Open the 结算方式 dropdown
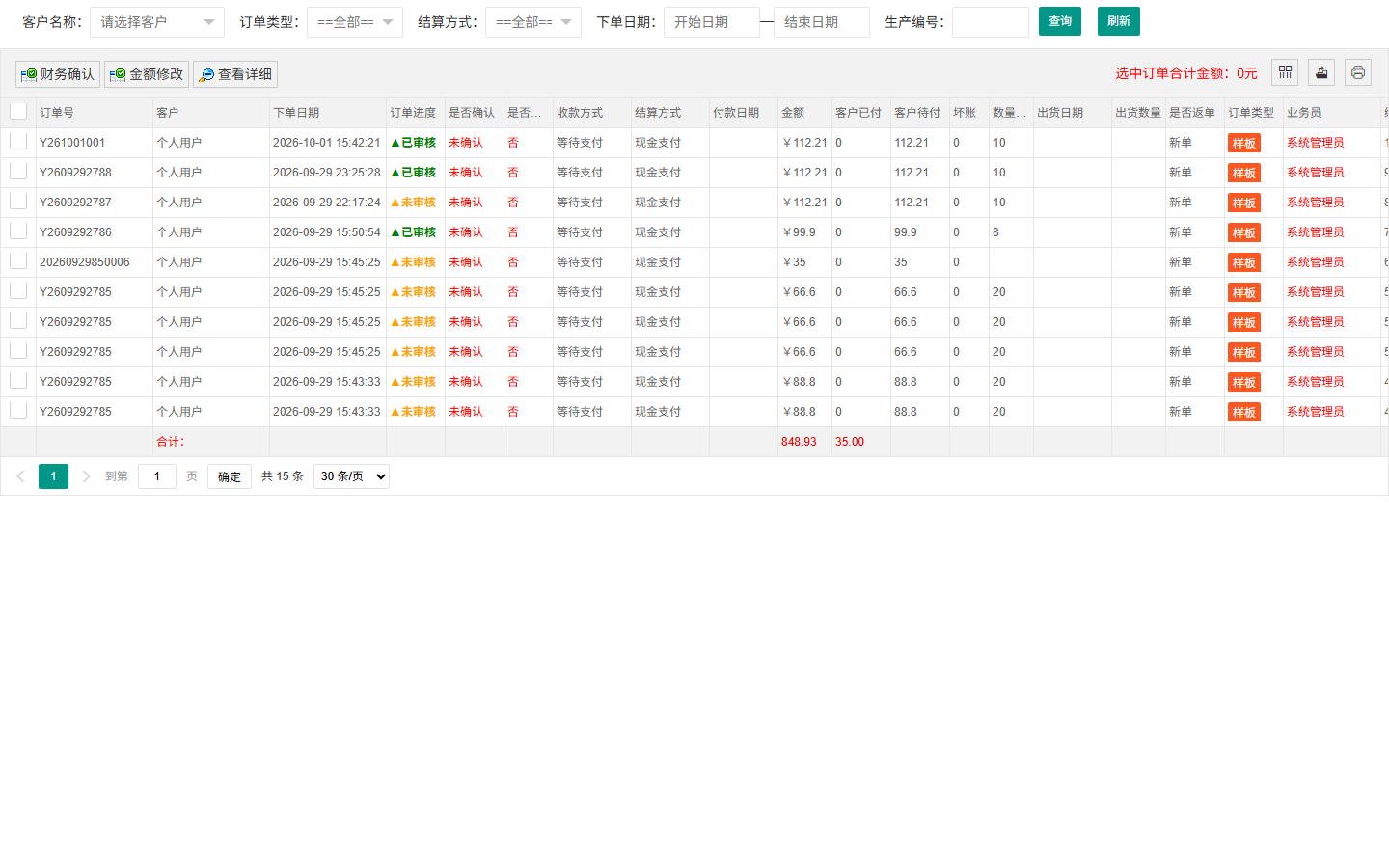The height and width of the screenshot is (868, 1389). point(533,22)
